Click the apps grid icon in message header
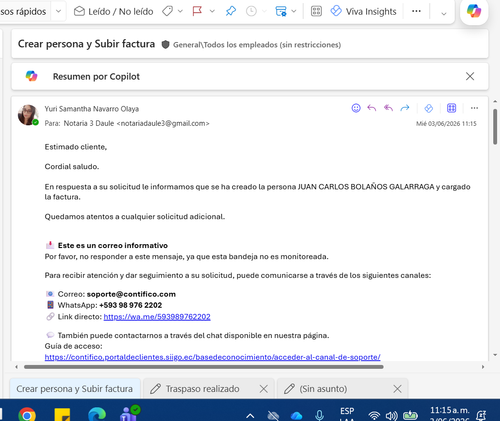500x421 pixels. tap(451, 108)
